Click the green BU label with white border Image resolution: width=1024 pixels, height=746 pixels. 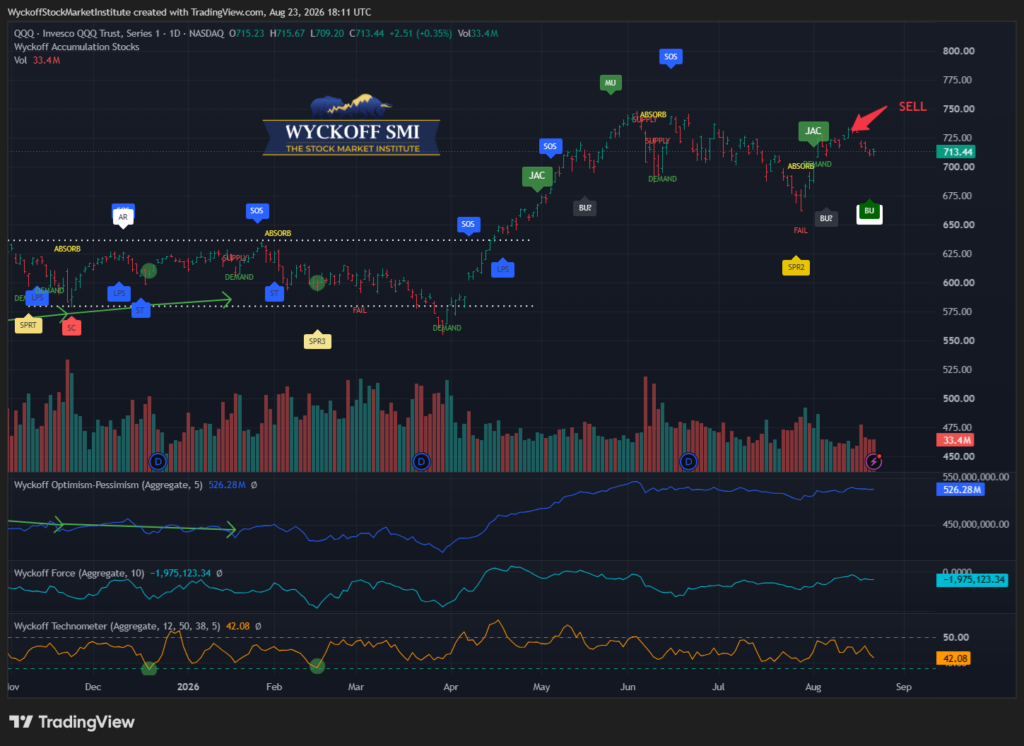coord(869,211)
